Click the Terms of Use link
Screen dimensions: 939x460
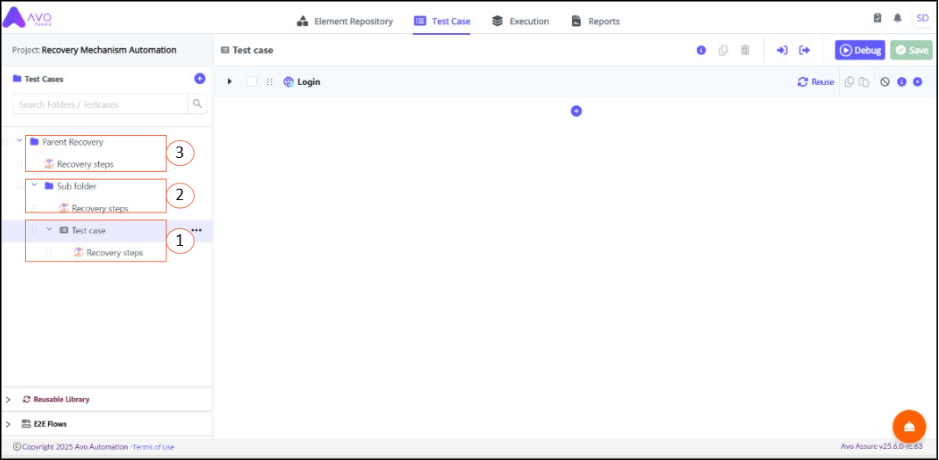[x=154, y=447]
